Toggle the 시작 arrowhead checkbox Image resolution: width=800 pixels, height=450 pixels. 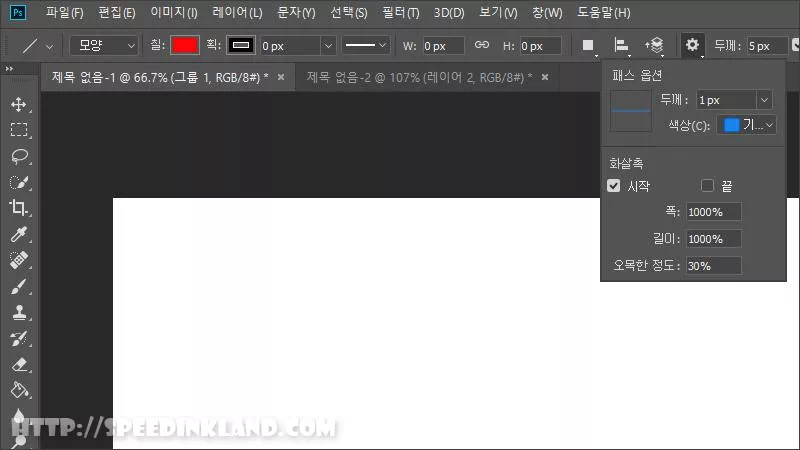tap(614, 186)
